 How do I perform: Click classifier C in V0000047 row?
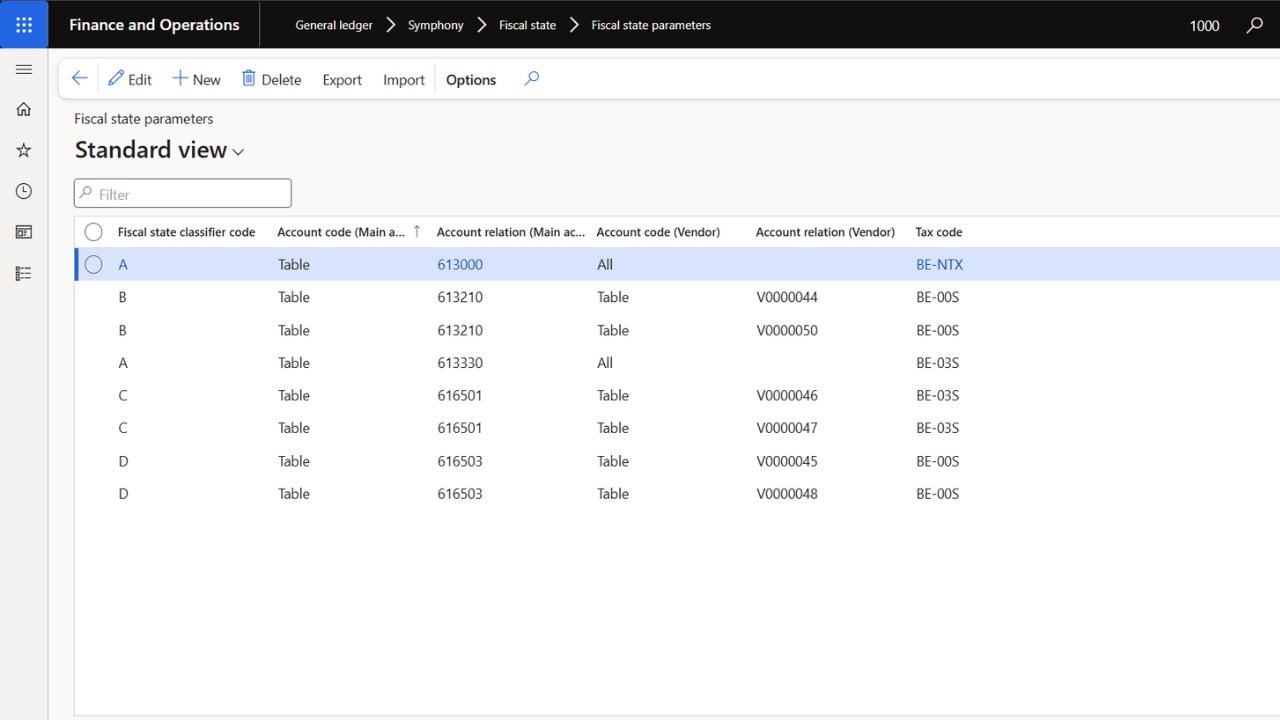coord(123,428)
